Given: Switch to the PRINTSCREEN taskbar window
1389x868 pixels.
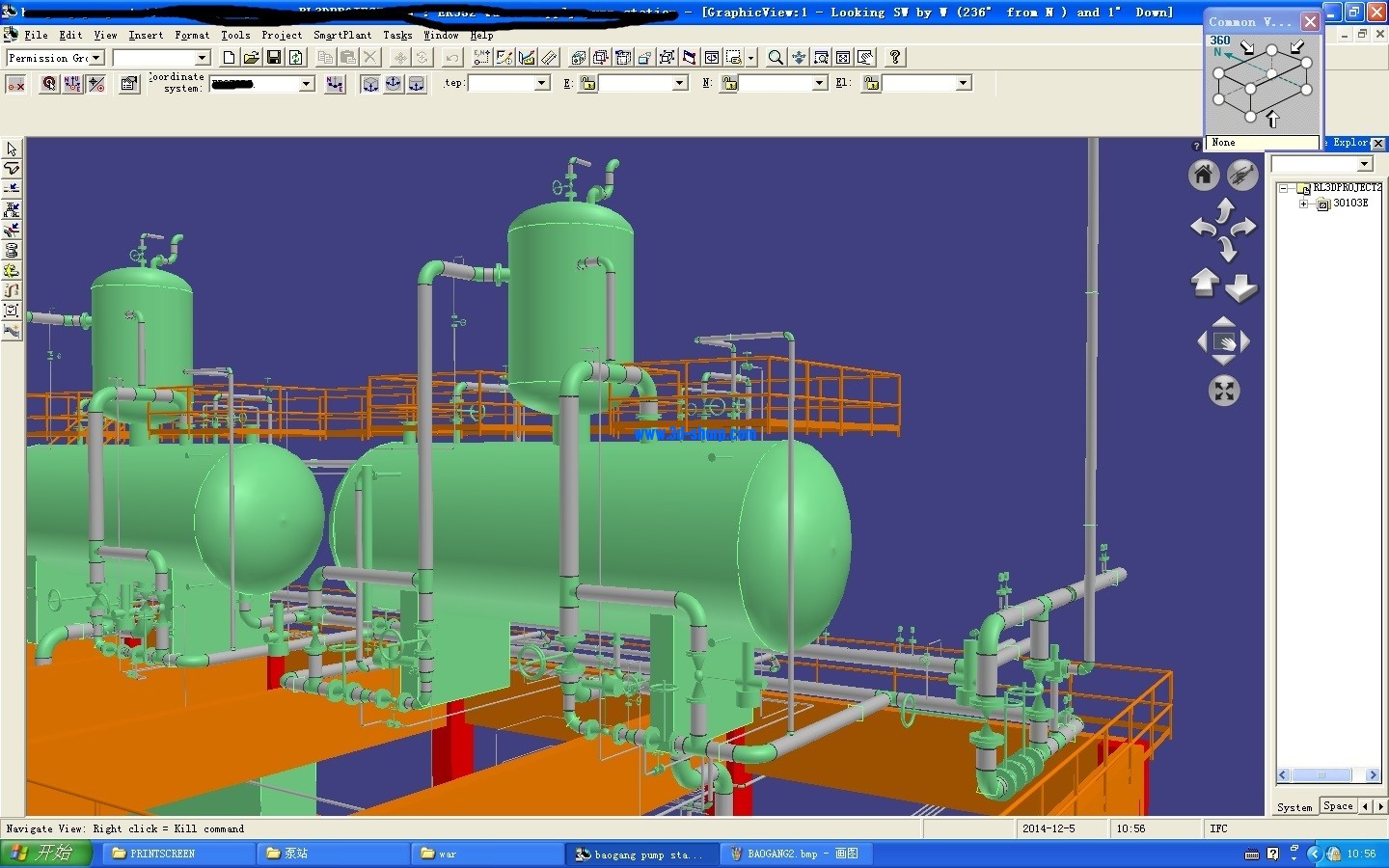Looking at the screenshot, I should [177, 854].
